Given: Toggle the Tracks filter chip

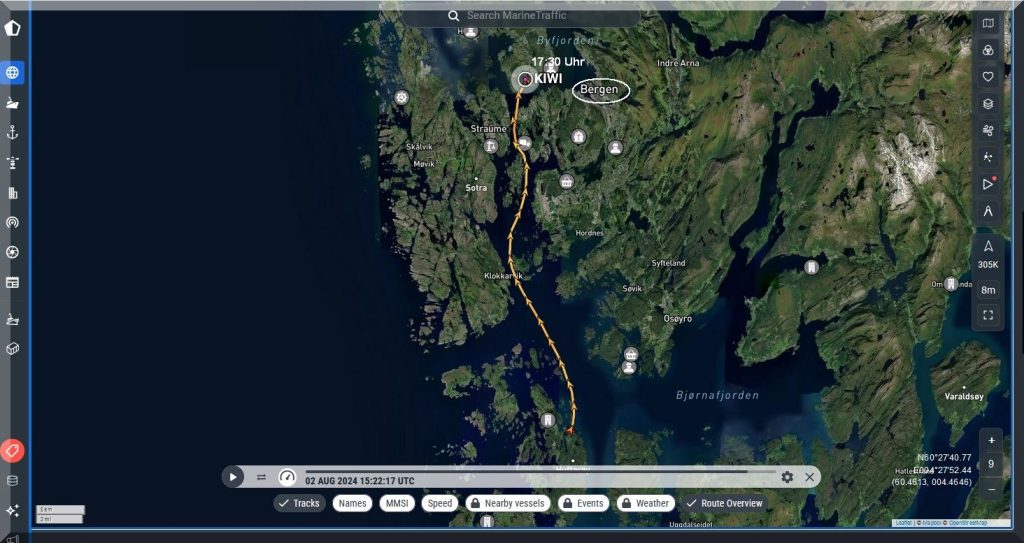Looking at the screenshot, I should tap(299, 503).
